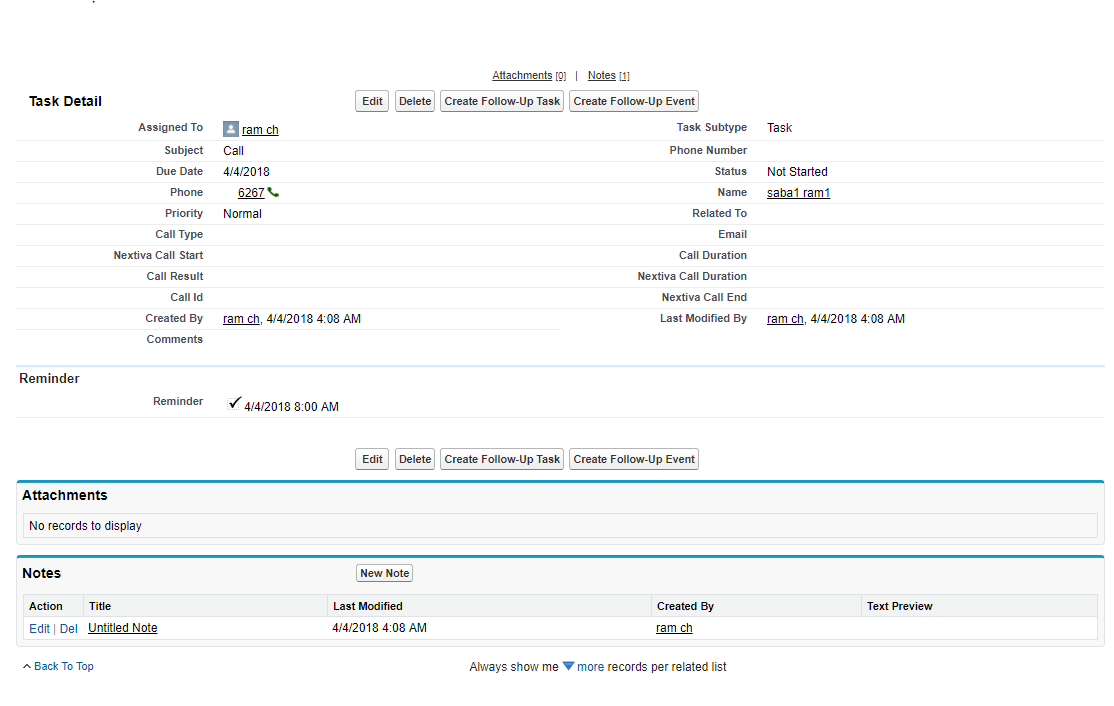Click top Create Follow-Up Event button
The width and height of the screenshot is (1114, 706).
(x=634, y=101)
